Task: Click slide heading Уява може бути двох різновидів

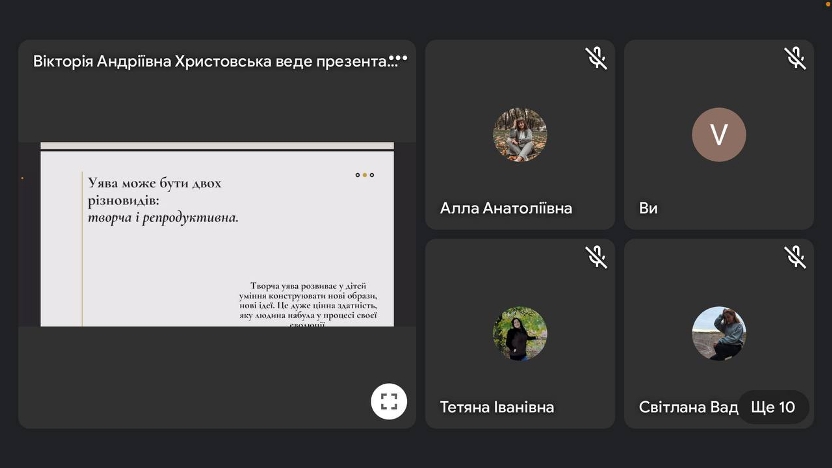Action: coord(154,192)
